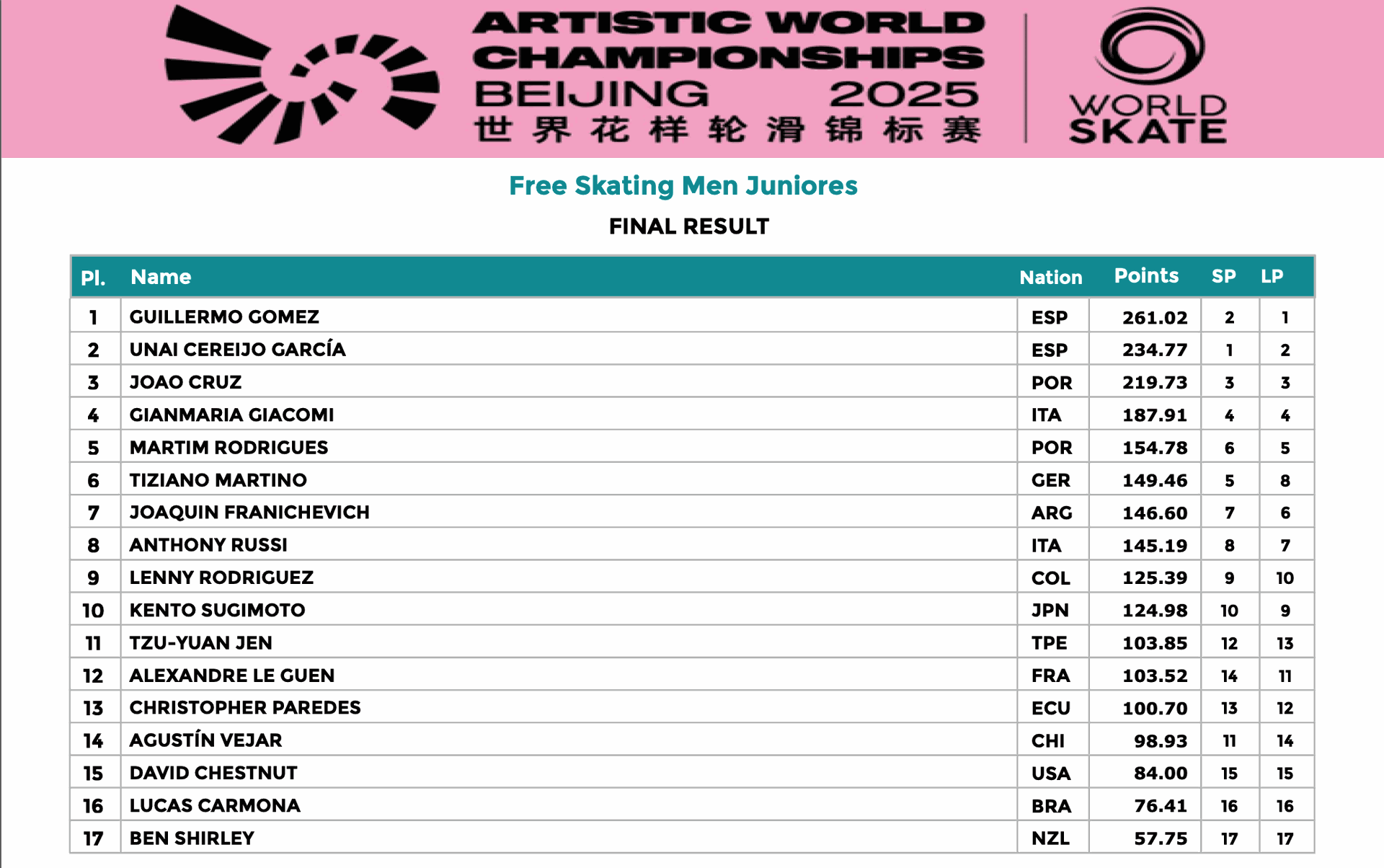Select David Chestnut's row name
This screenshot has width=1384, height=868.
(213, 773)
